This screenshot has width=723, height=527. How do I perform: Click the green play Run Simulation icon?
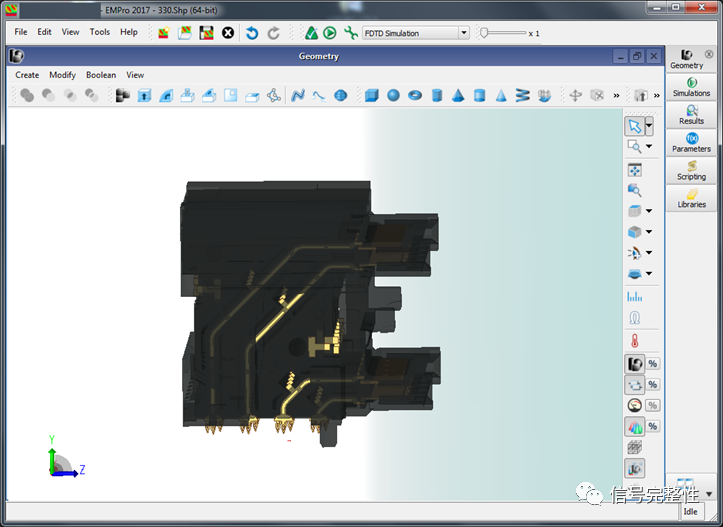click(x=330, y=33)
